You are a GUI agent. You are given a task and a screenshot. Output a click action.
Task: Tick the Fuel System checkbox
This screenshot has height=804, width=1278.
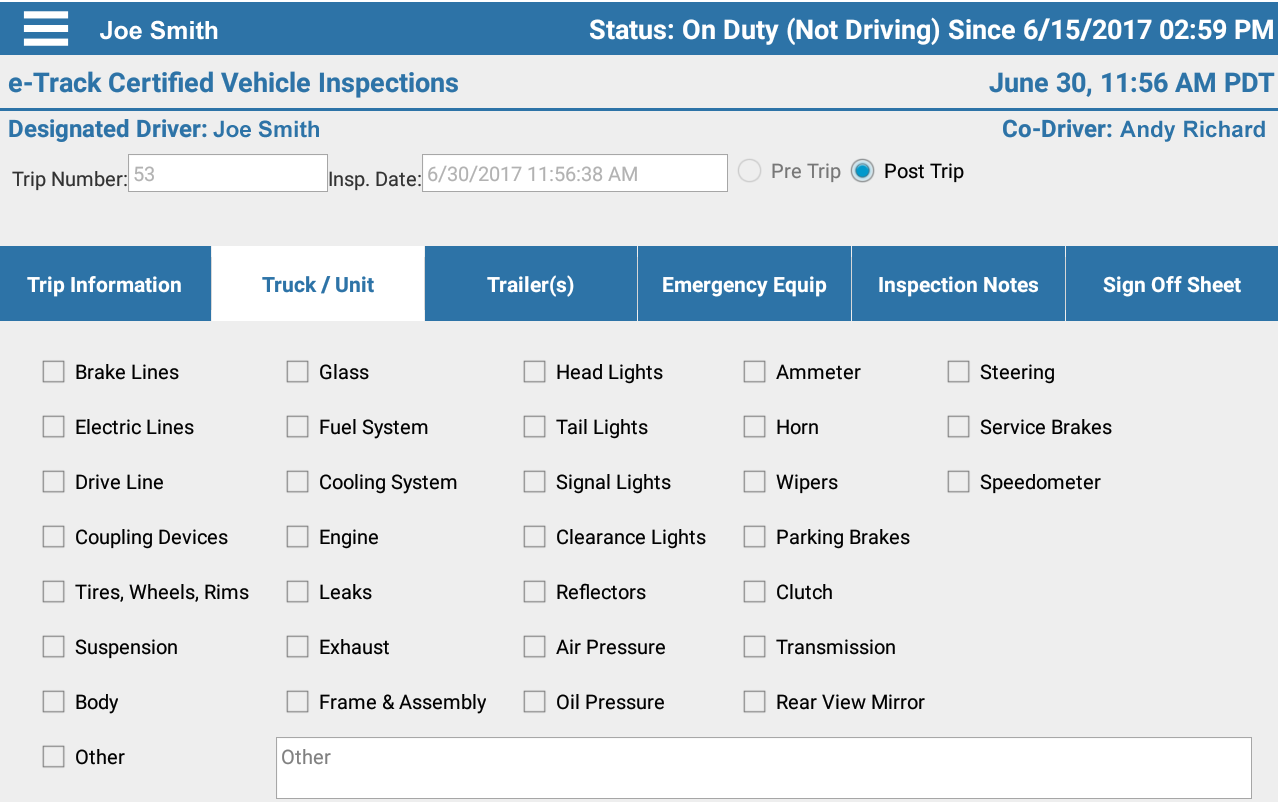coord(297,427)
